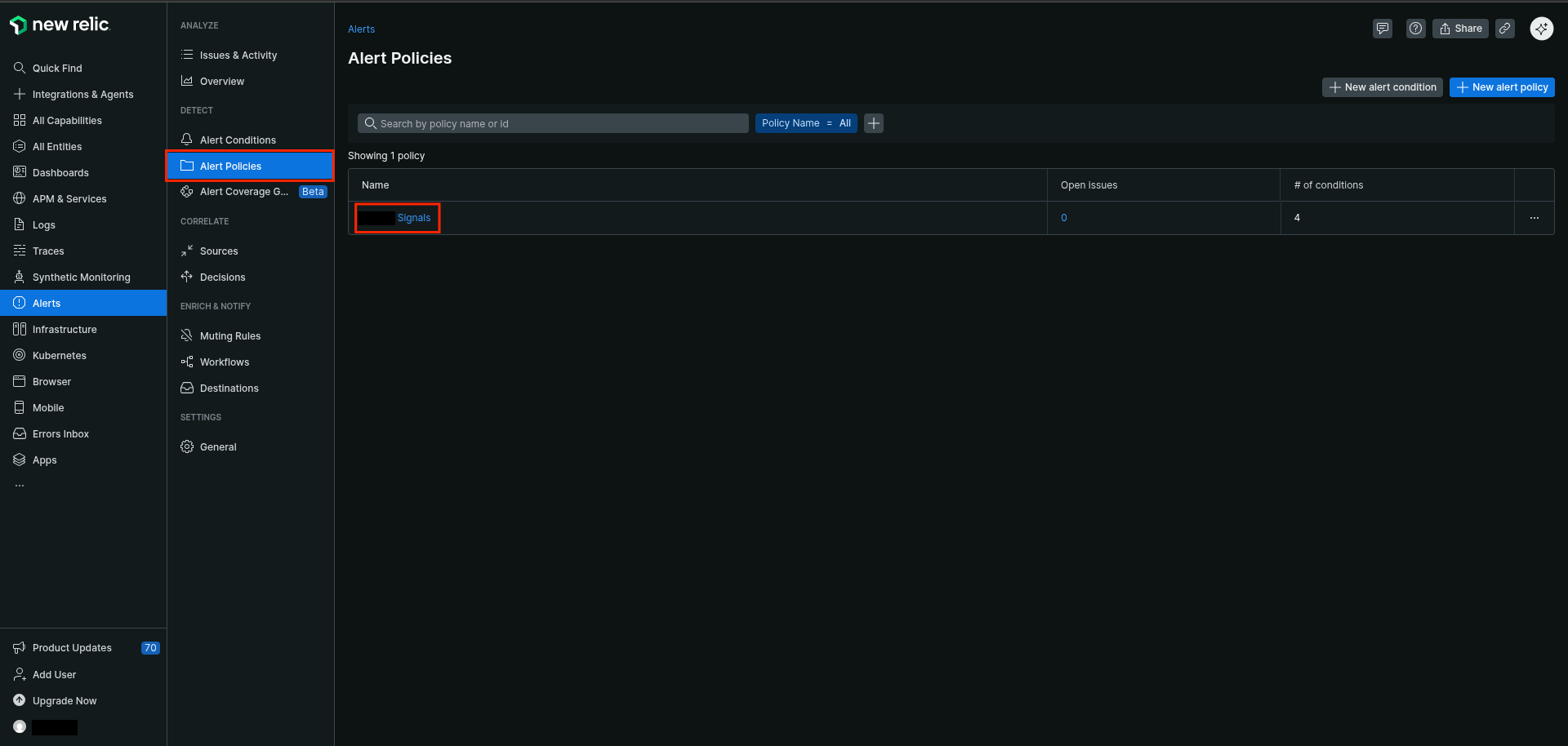The width and height of the screenshot is (1568, 746).
Task: Click the New alert condition button
Action: (x=1382, y=87)
